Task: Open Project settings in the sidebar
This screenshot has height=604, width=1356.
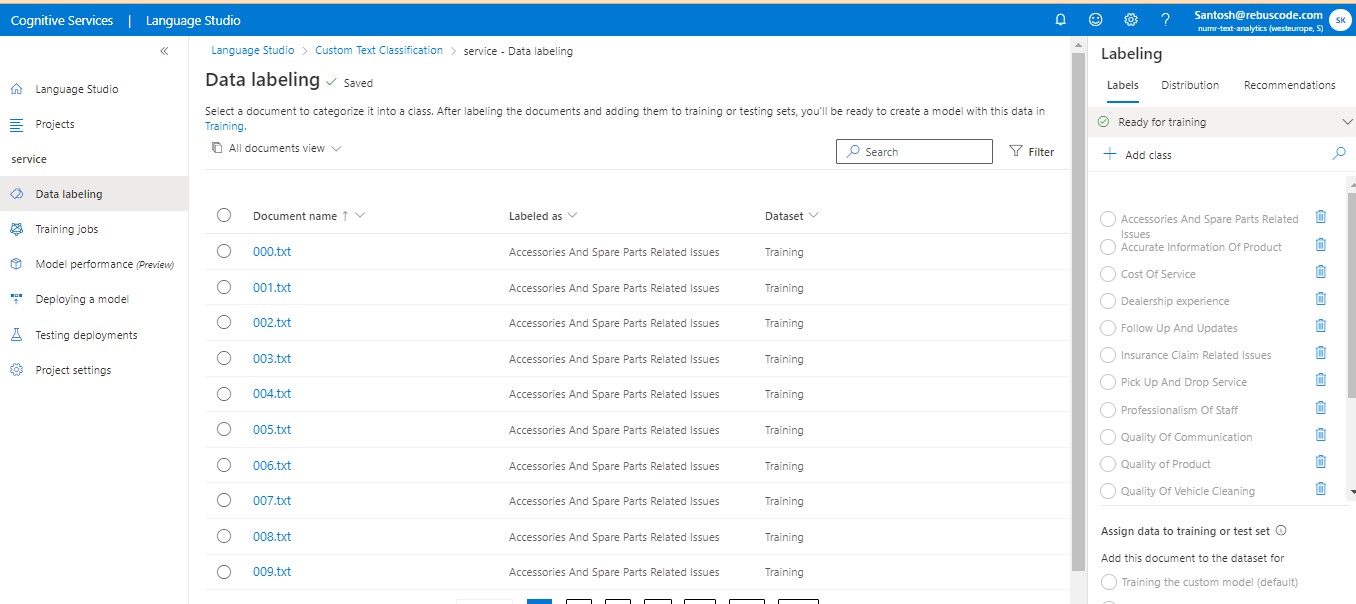Action: click(16, 369)
